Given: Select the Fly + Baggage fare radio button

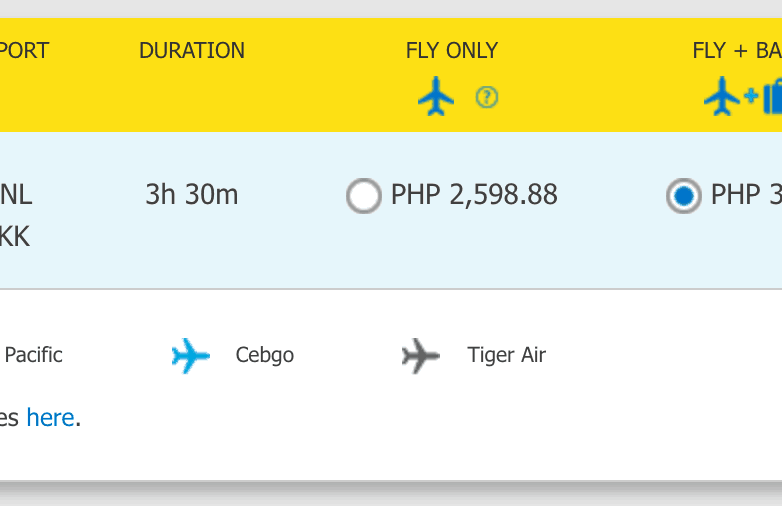Looking at the screenshot, I should 684,196.
